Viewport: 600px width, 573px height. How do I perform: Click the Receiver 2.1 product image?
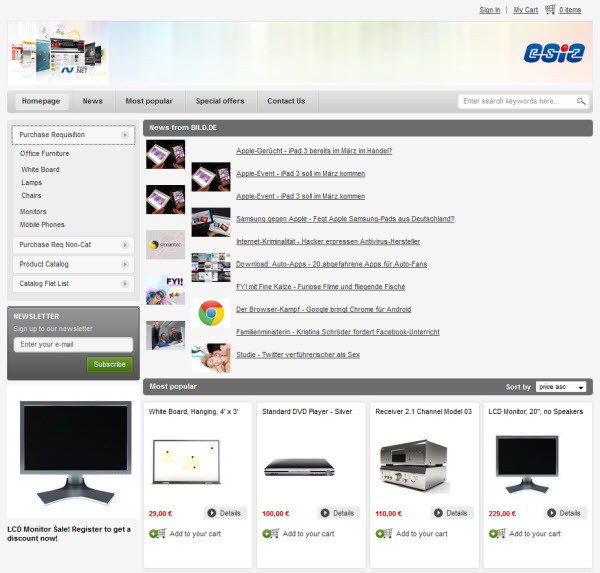[413, 466]
